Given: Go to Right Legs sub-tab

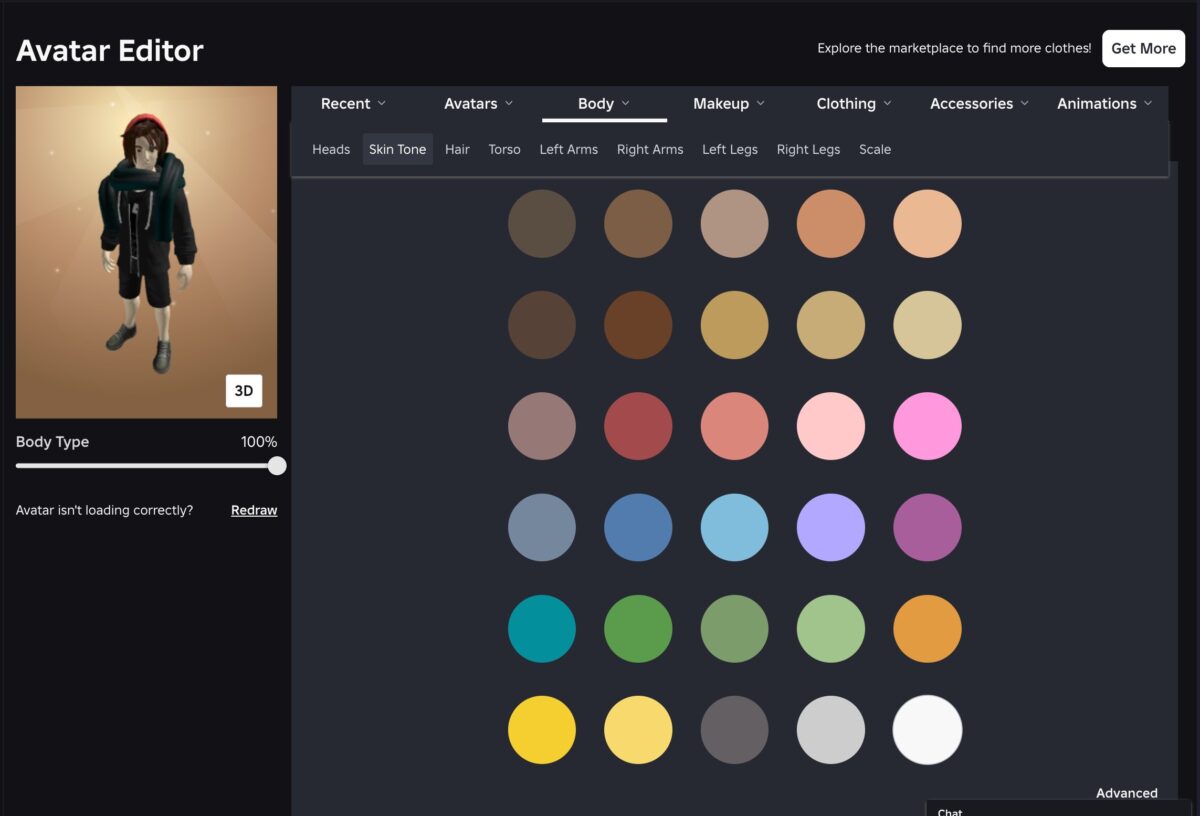Looking at the screenshot, I should (808, 149).
